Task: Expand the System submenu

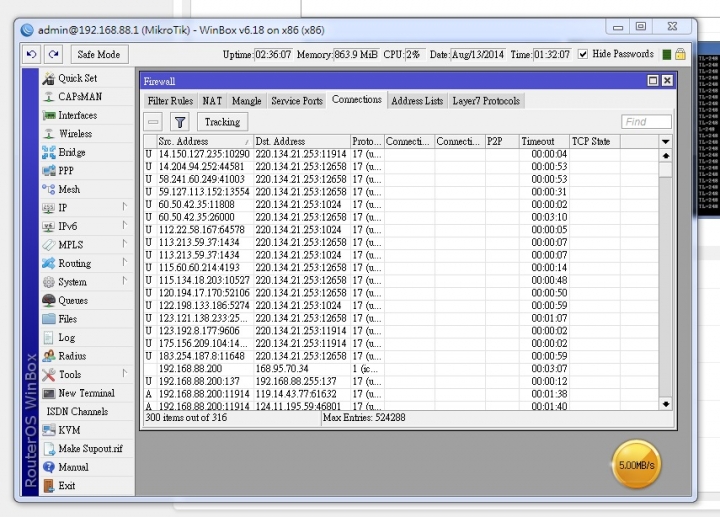Action: point(124,281)
